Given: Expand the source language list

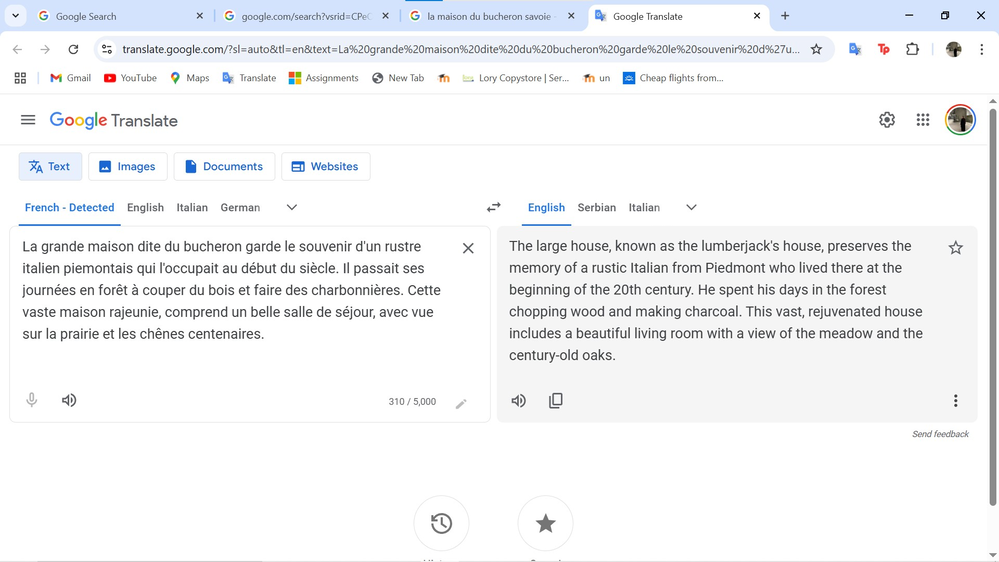Looking at the screenshot, I should [x=292, y=207].
